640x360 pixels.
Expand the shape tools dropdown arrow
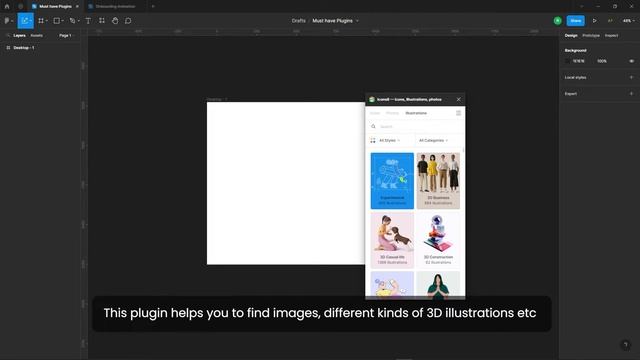tap(62, 21)
